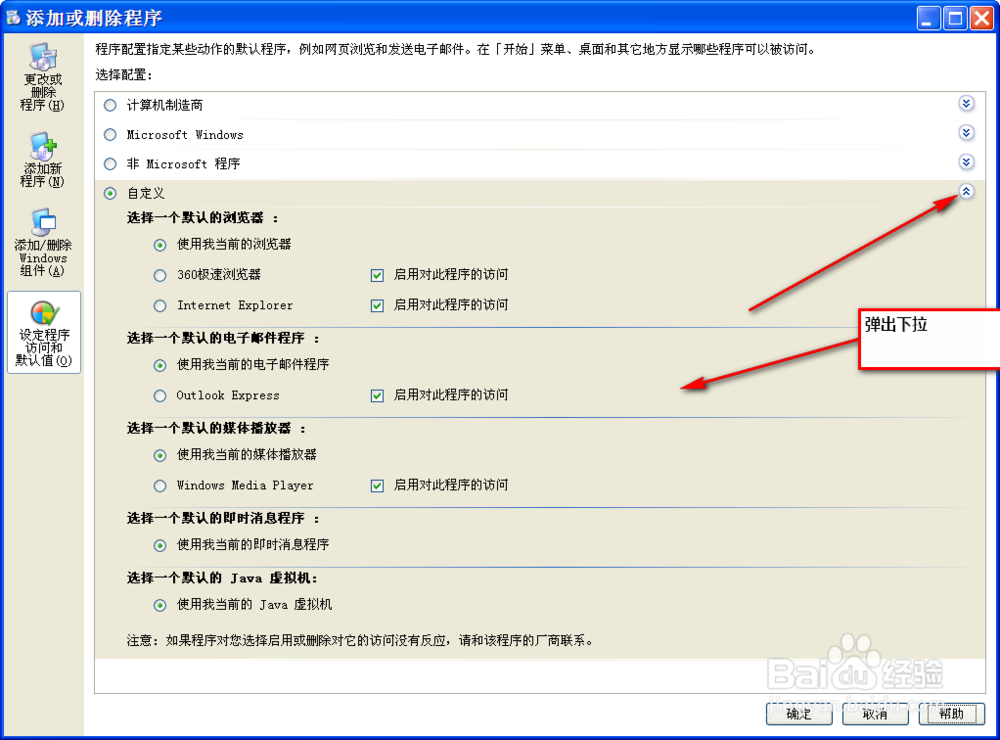Select 计算机制造商 configuration radio
The height and width of the screenshot is (740, 1000).
[110, 105]
